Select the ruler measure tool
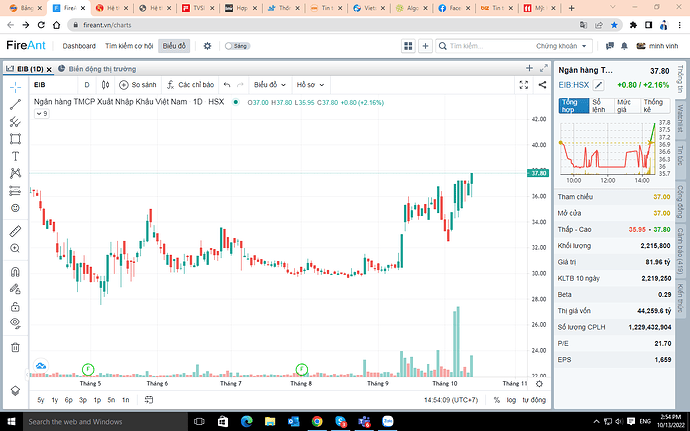Viewport: 690px width, 431px height. pos(15,231)
